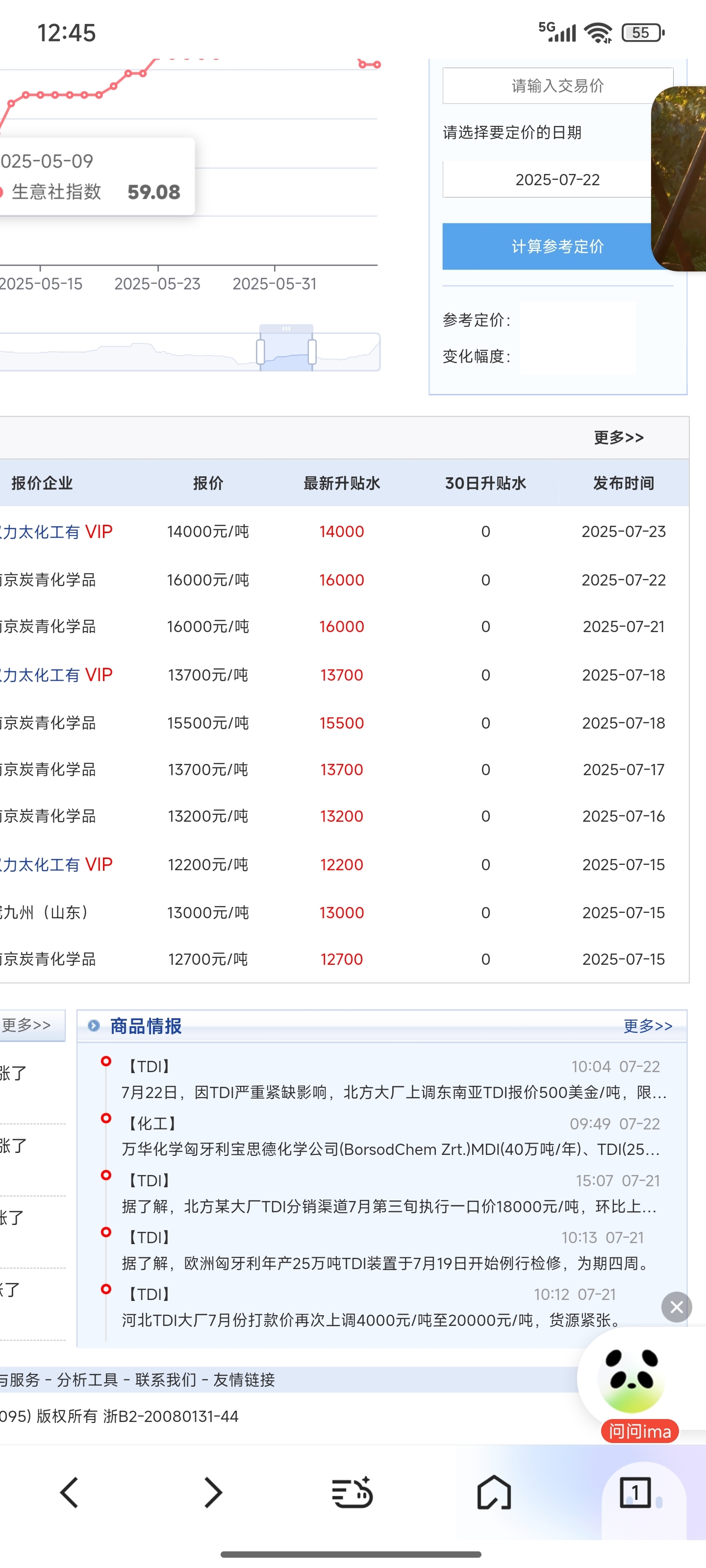
Task: Click the 联系我们 footer link
Action: (x=166, y=1380)
